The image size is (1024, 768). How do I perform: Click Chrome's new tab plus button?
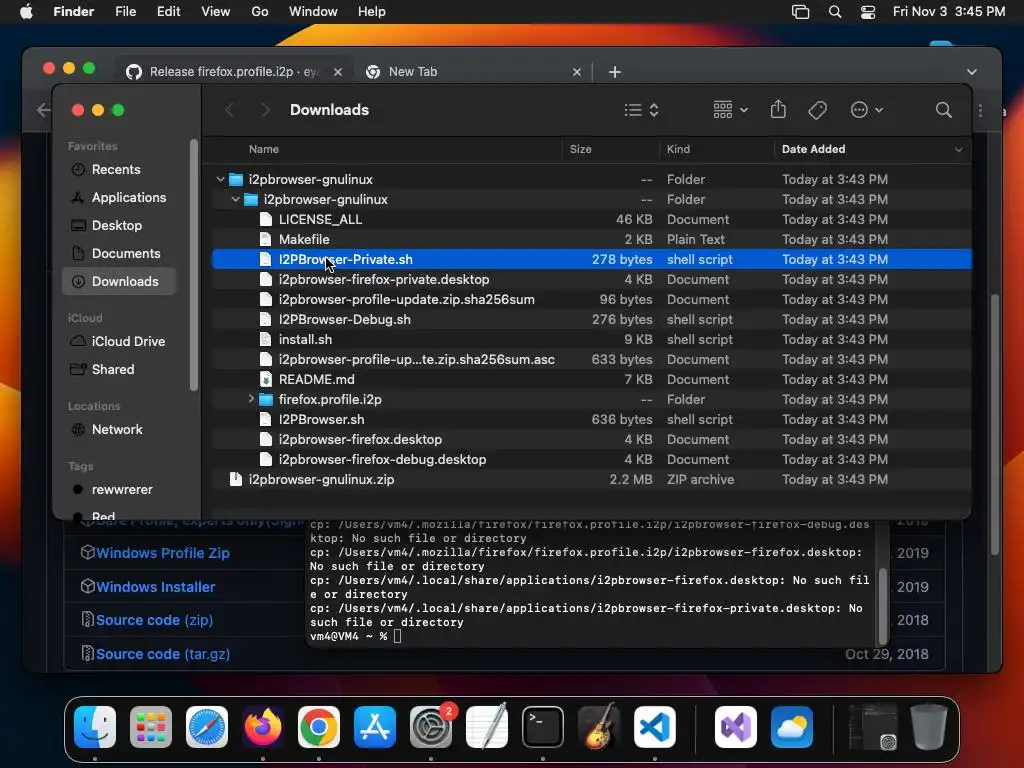tap(615, 72)
